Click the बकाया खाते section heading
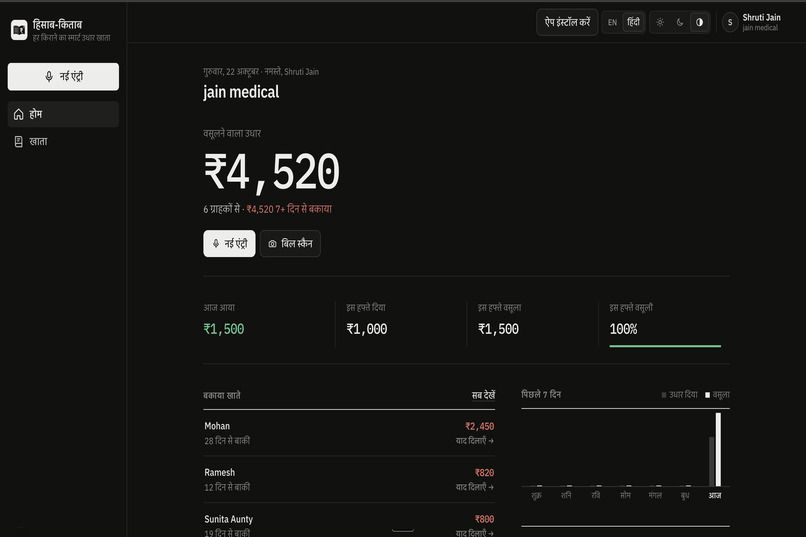This screenshot has width=806, height=537. [x=222, y=395]
